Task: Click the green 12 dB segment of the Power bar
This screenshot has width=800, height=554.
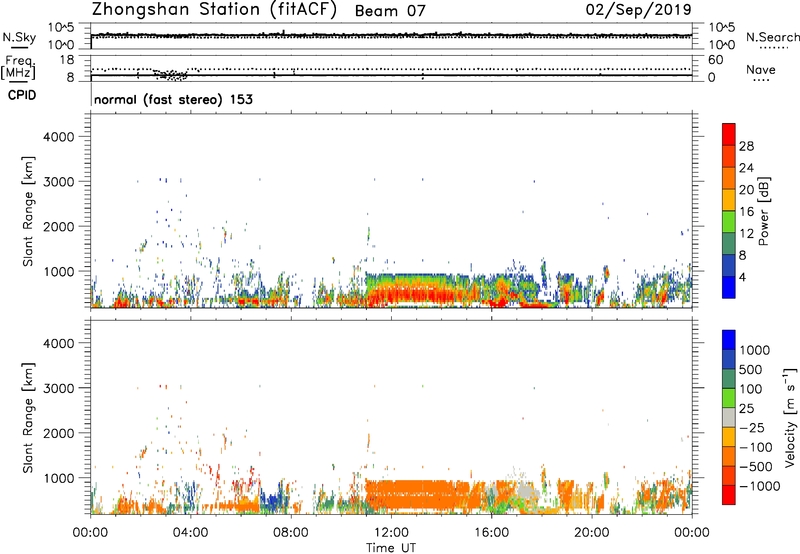Action: click(729, 222)
